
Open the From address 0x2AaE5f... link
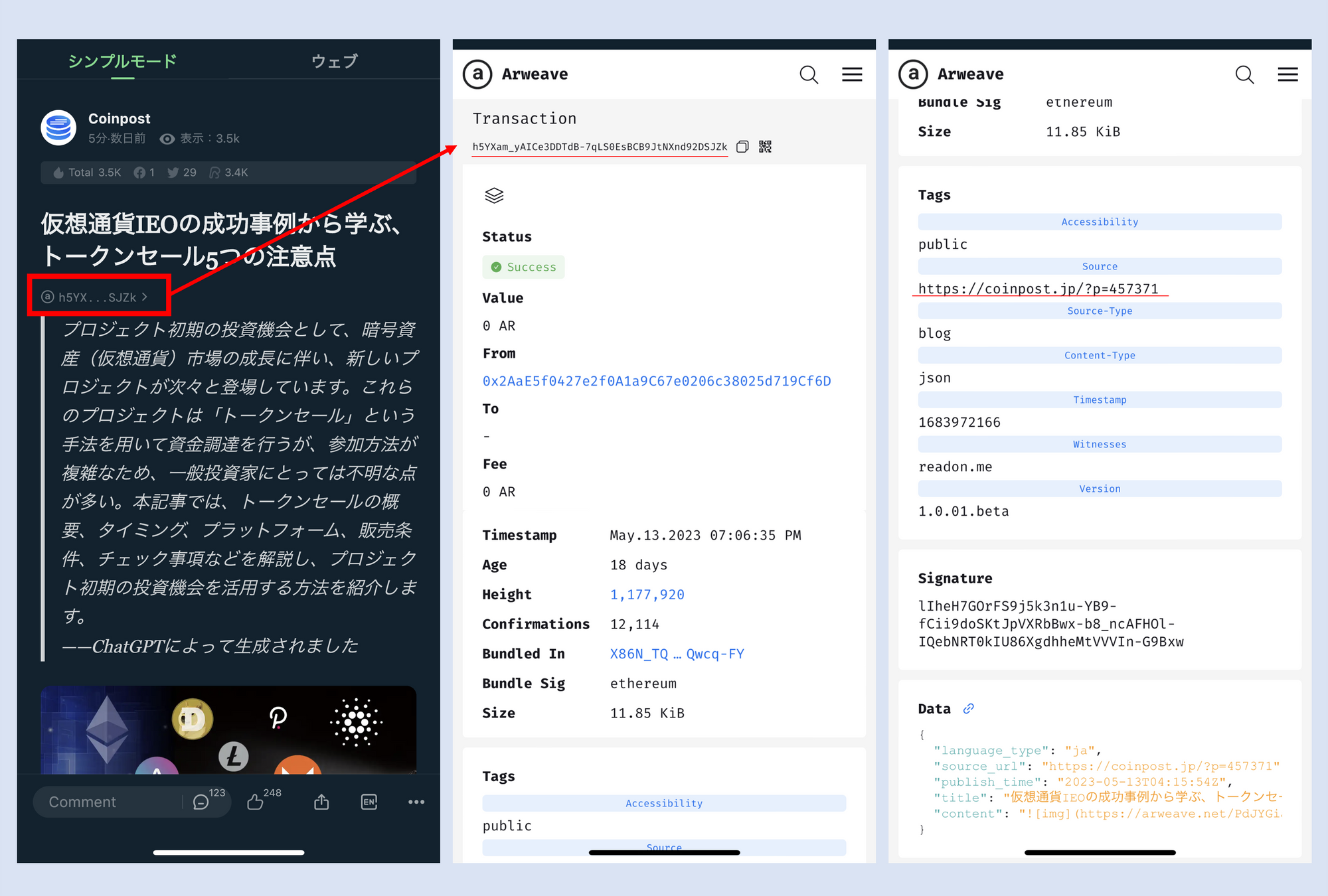pos(656,381)
